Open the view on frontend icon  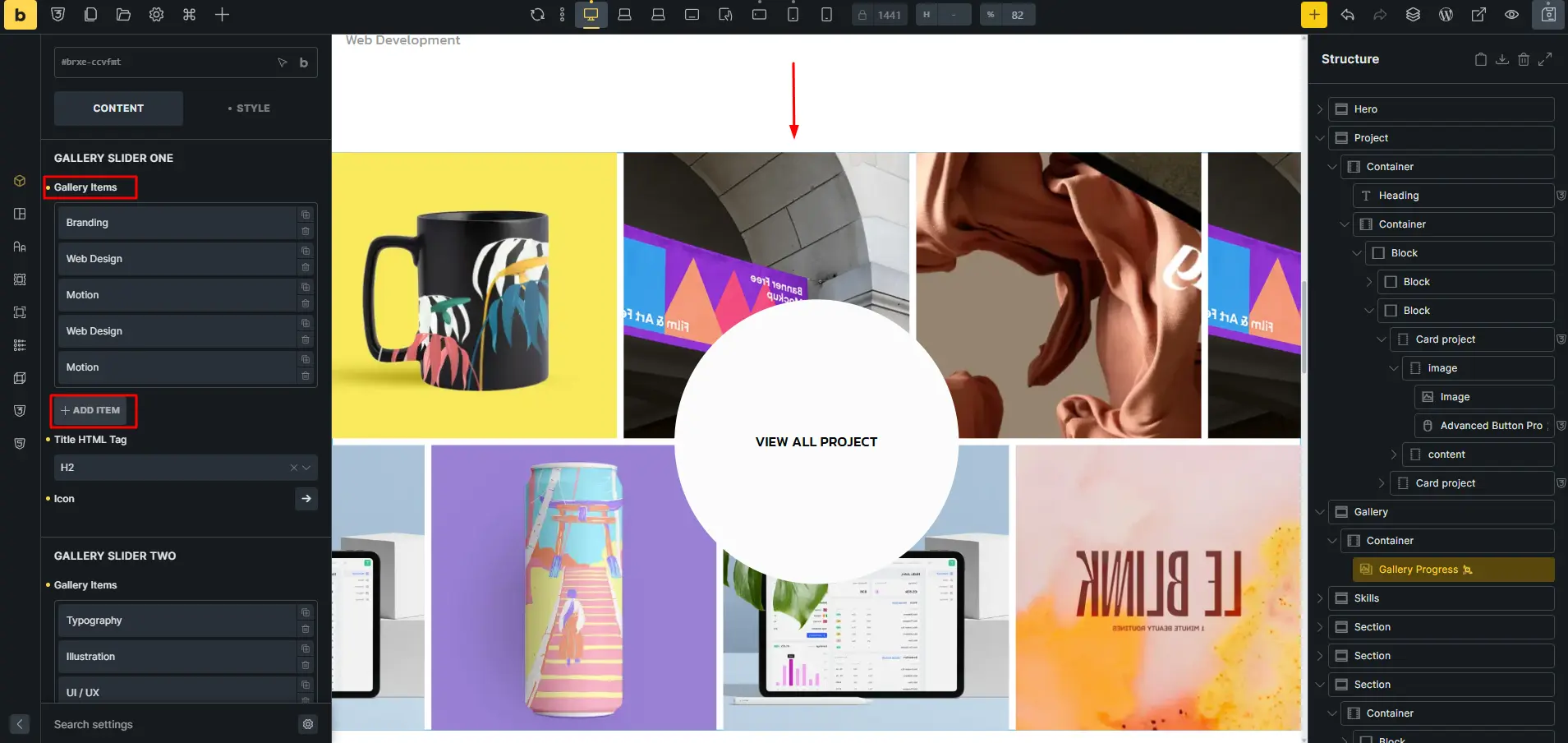[1478, 15]
